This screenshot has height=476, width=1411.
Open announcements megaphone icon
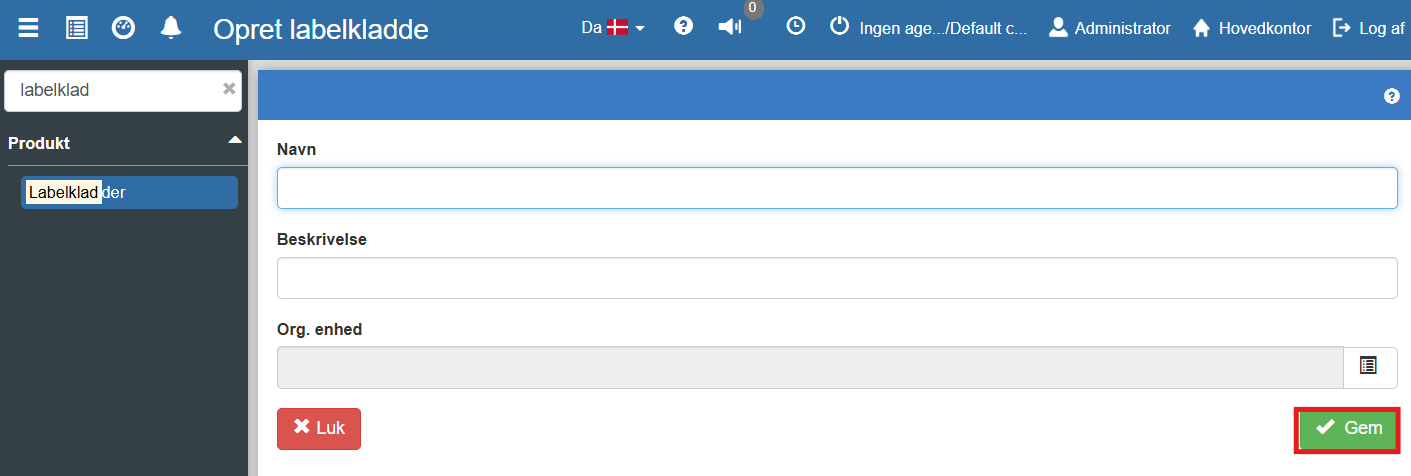pos(730,27)
